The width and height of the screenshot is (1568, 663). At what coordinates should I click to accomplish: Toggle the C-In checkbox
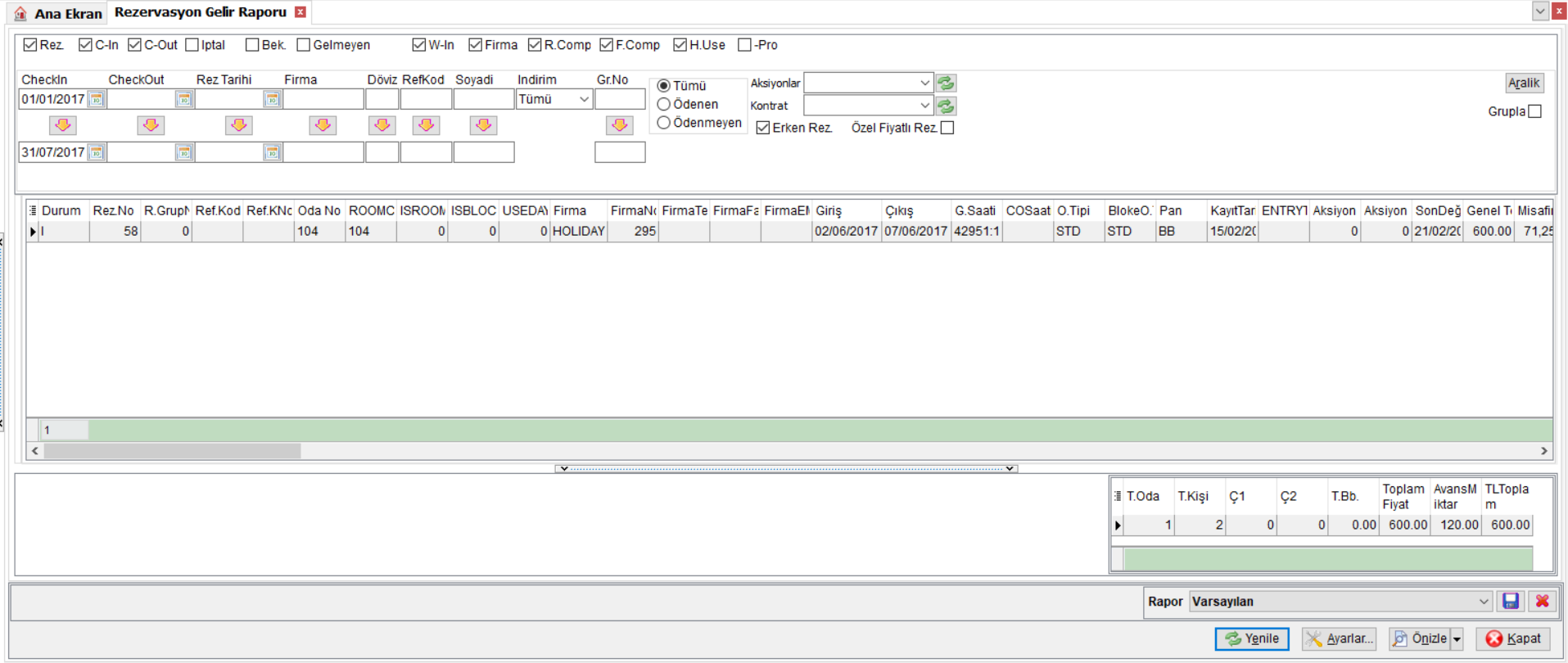click(x=85, y=45)
